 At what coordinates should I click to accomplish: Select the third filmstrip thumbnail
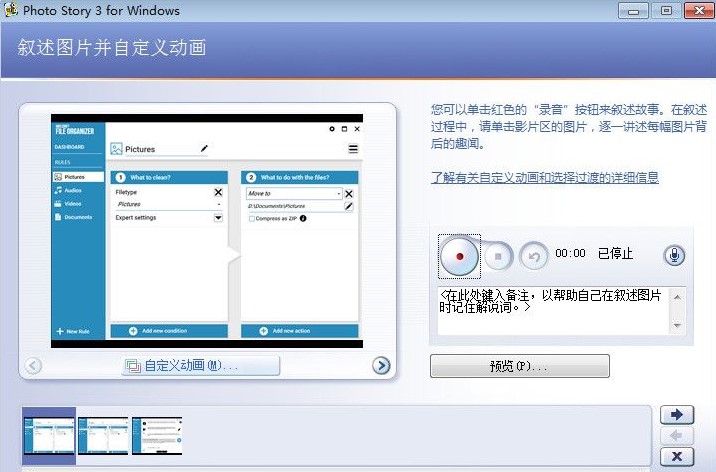point(157,435)
